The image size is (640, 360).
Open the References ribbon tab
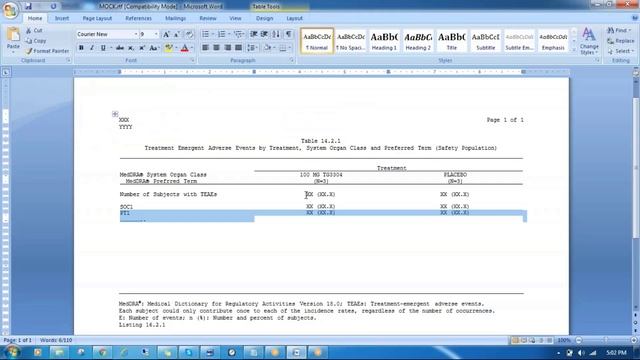coord(138,18)
